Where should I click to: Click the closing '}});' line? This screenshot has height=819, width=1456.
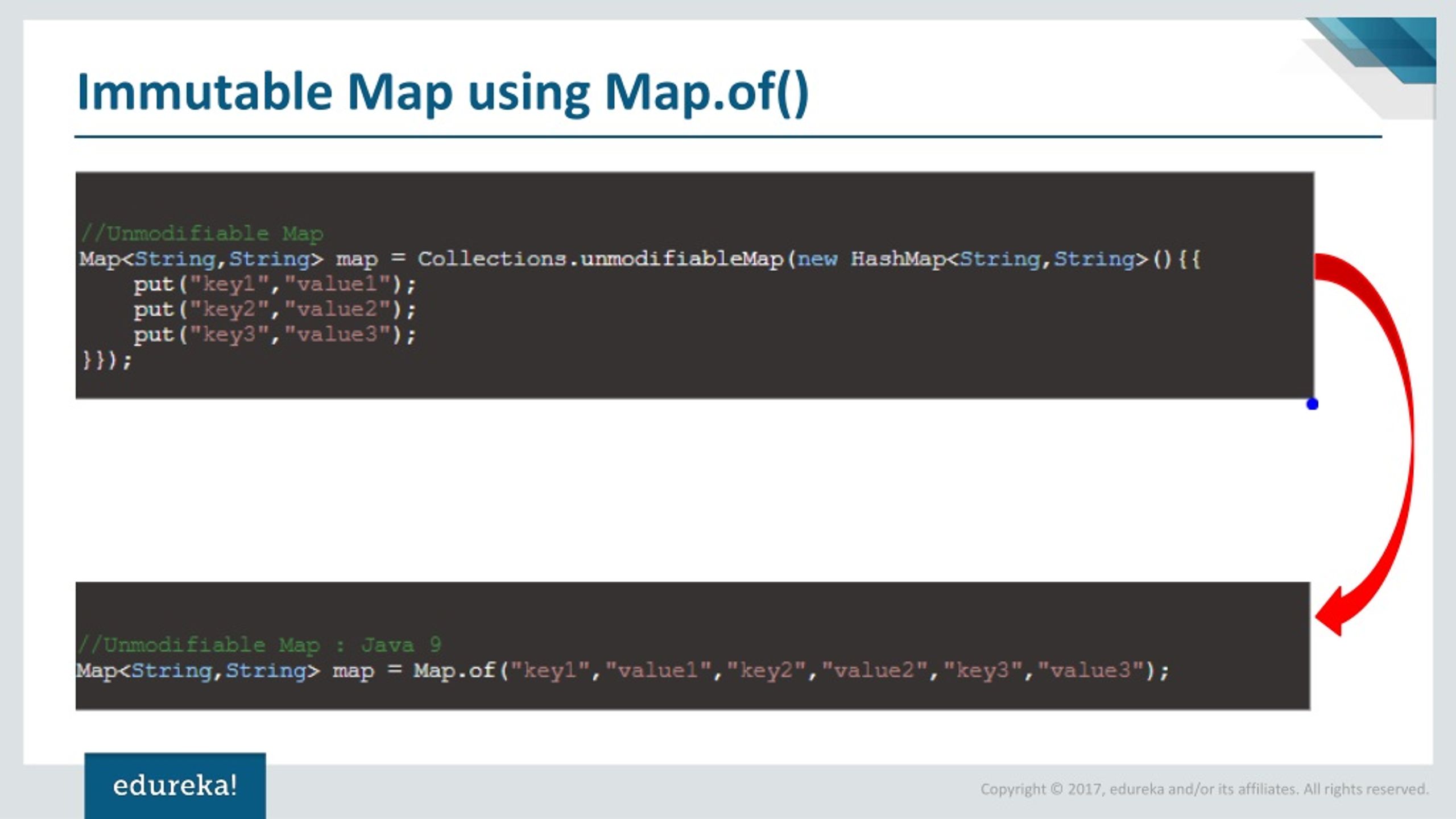pos(106,360)
